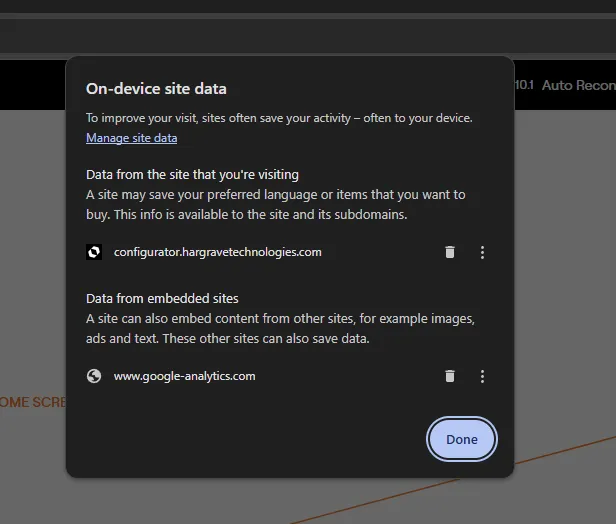Select www.google-analytics.com site name text
The width and height of the screenshot is (616, 524).
tap(185, 376)
